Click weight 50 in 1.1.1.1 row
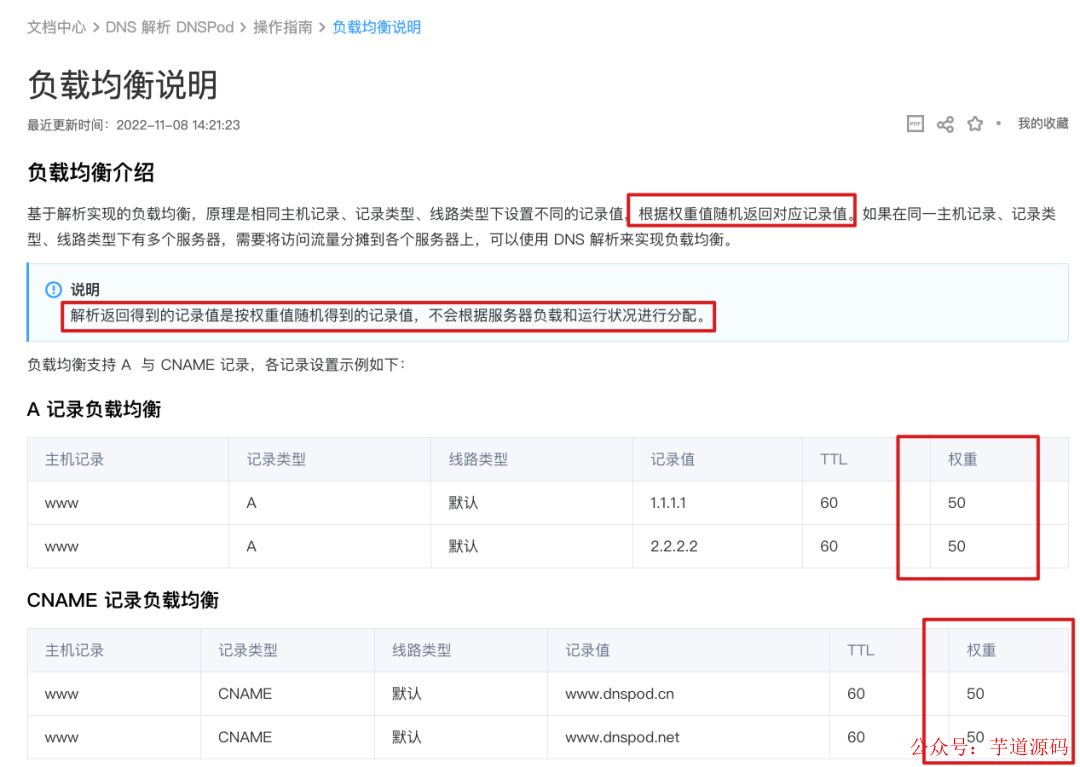Image resolution: width=1080 pixels, height=767 pixels. 957,503
